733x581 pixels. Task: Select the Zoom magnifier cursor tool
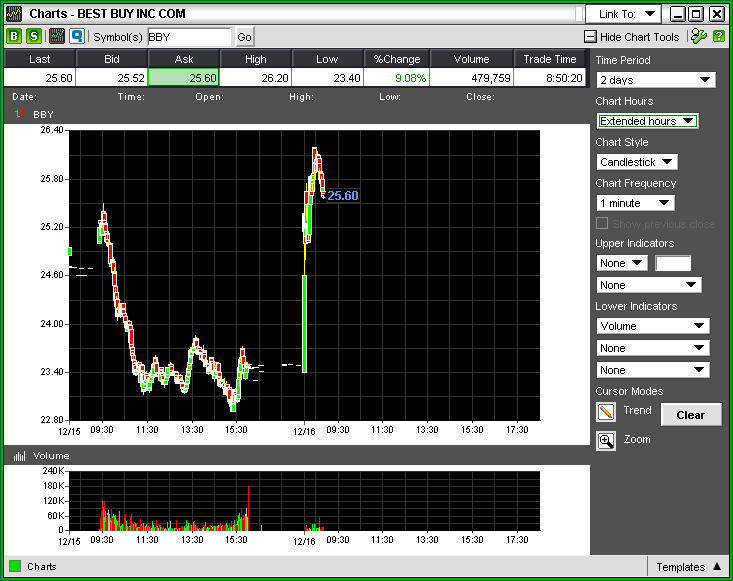tap(606, 441)
